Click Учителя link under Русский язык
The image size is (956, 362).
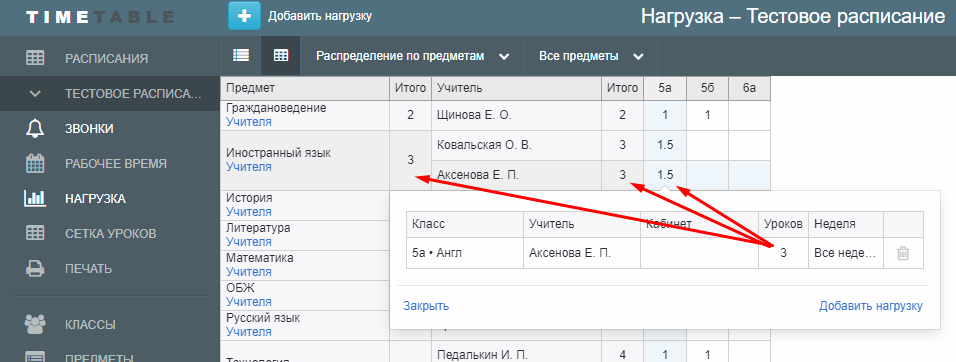pyautogui.click(x=249, y=332)
